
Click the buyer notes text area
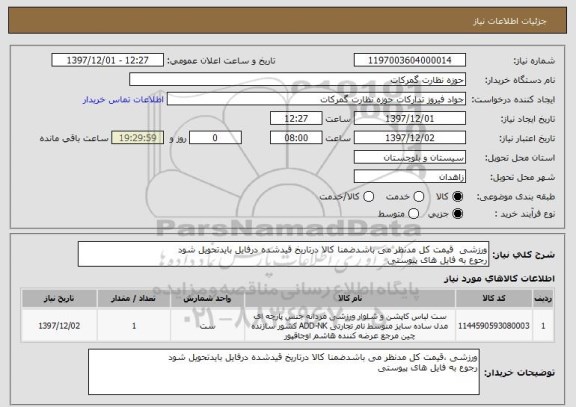[x=284, y=372]
